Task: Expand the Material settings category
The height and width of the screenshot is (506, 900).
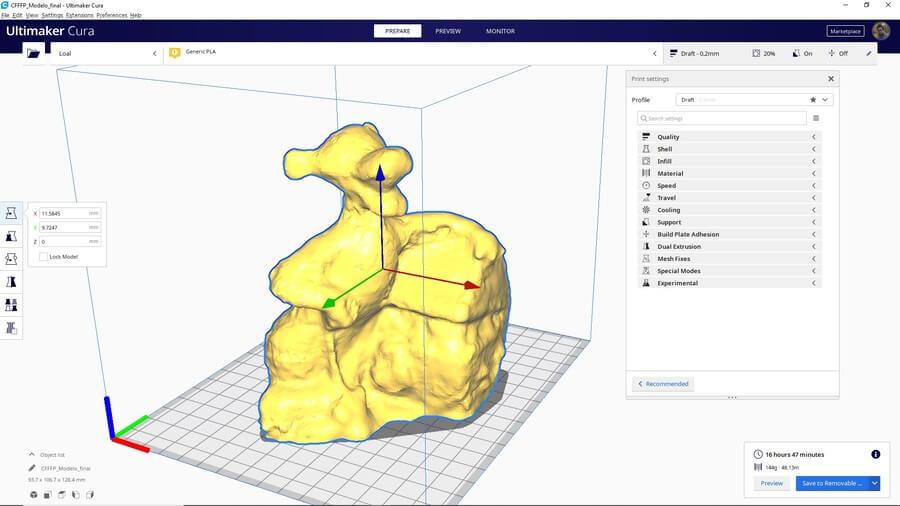Action: pos(730,173)
